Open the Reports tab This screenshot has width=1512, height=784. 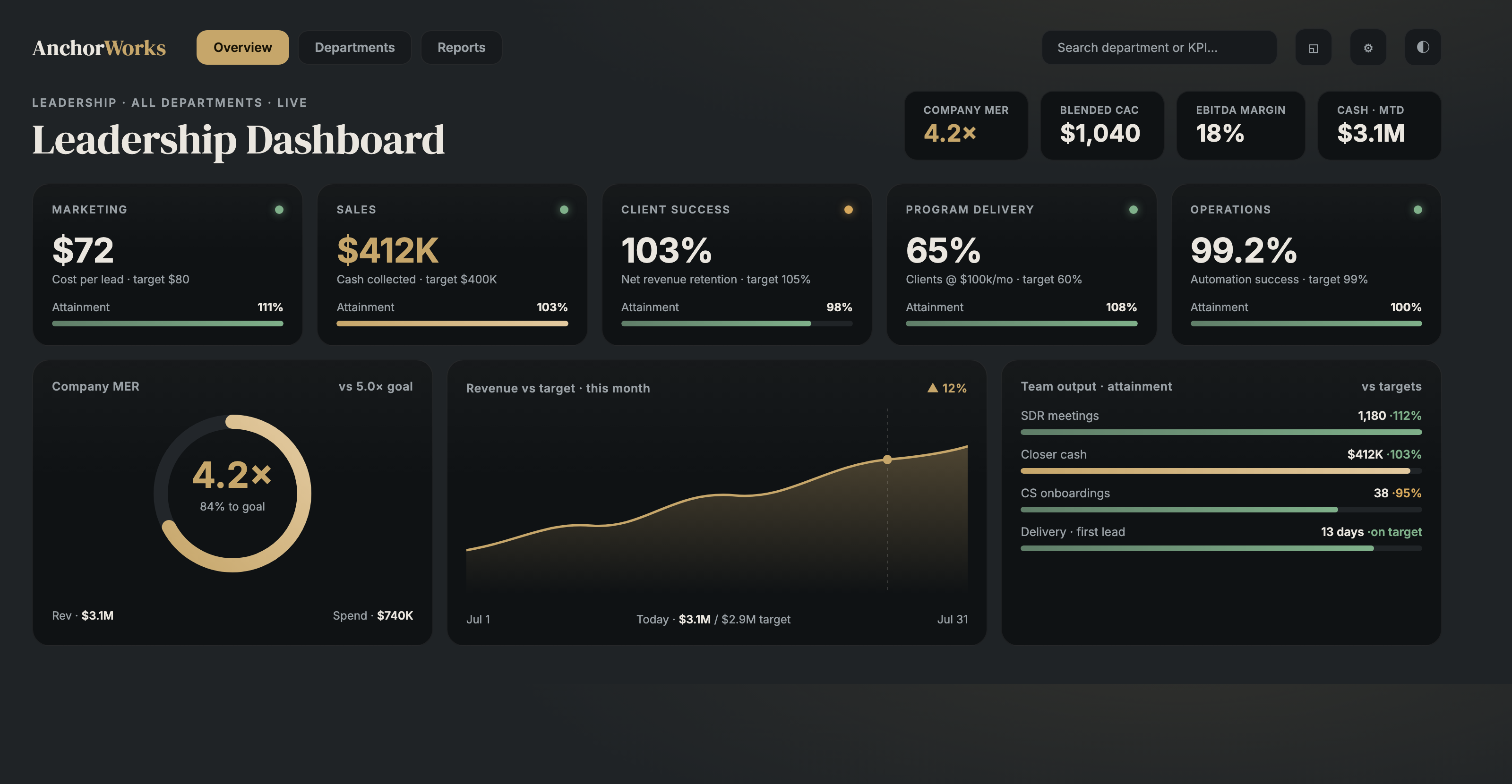point(461,48)
